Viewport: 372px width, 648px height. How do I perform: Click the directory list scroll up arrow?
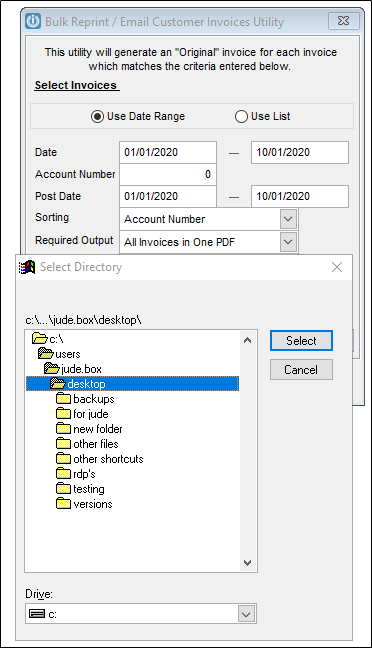pyautogui.click(x=248, y=341)
